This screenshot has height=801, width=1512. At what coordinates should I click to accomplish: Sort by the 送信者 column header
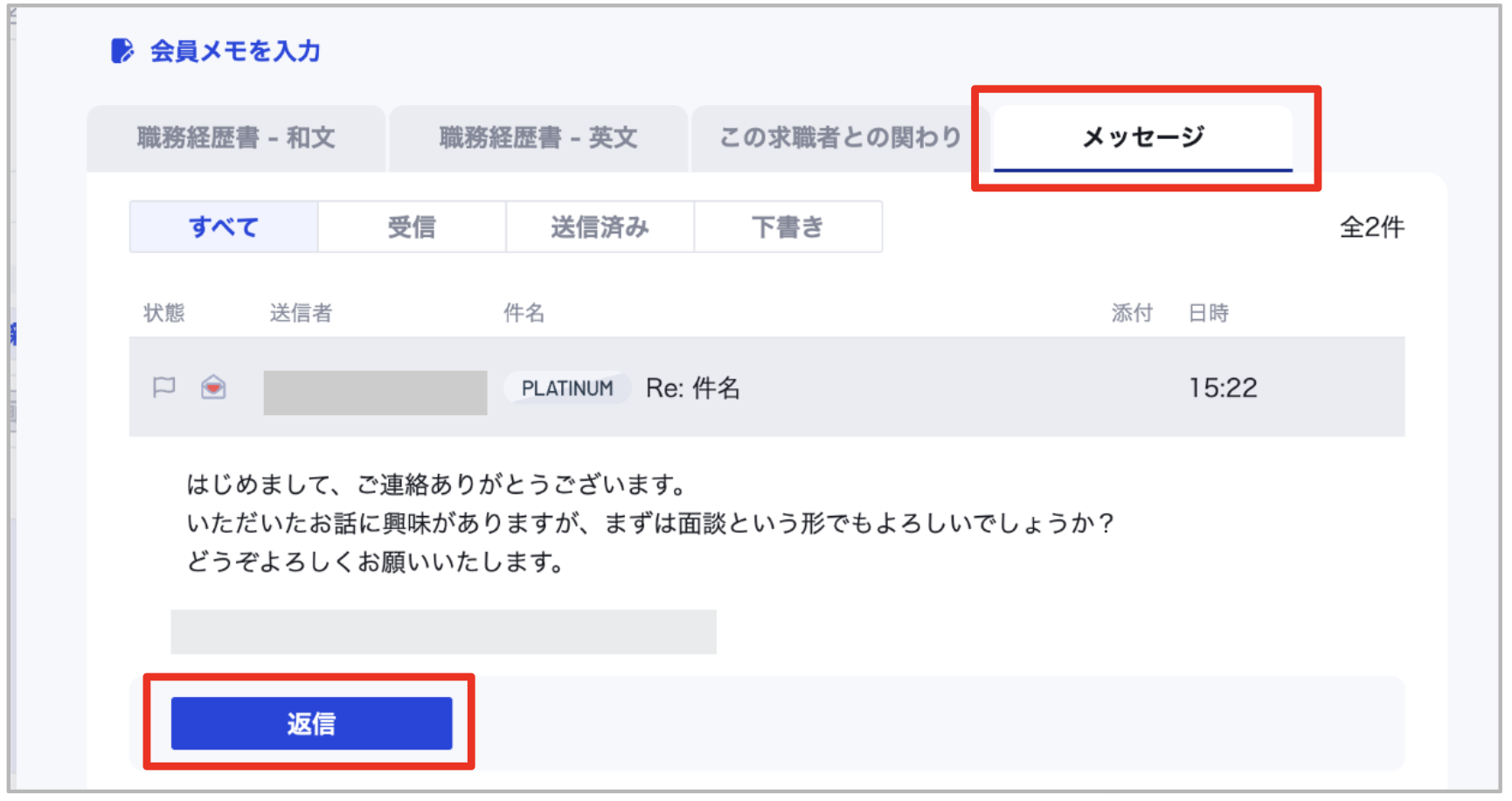coord(301,313)
